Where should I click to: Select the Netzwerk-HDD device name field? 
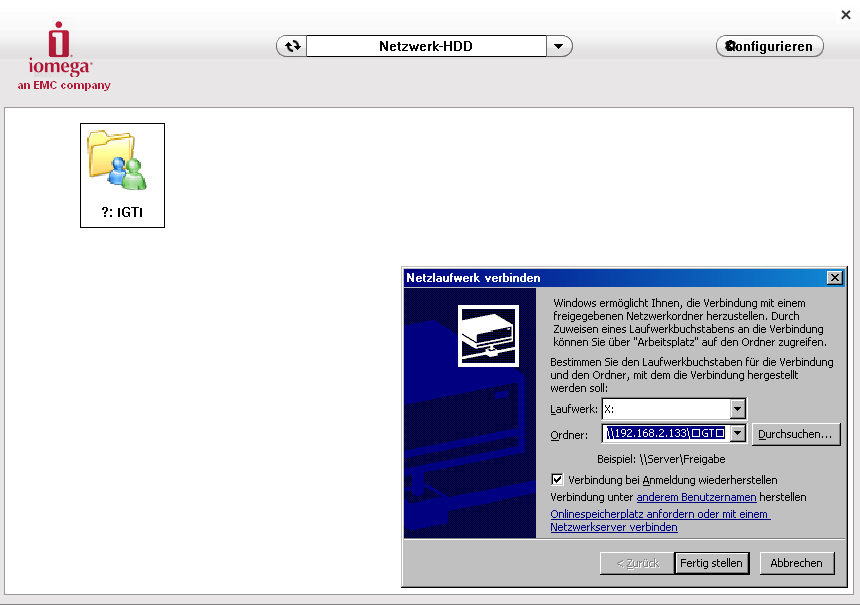pos(426,46)
